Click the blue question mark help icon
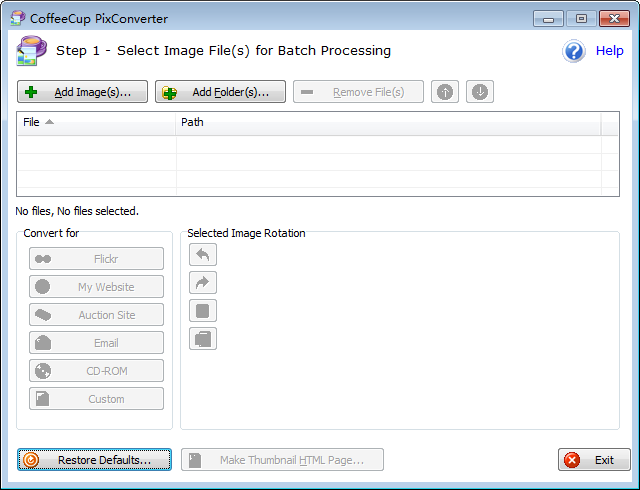This screenshot has width=640, height=490. [574, 51]
